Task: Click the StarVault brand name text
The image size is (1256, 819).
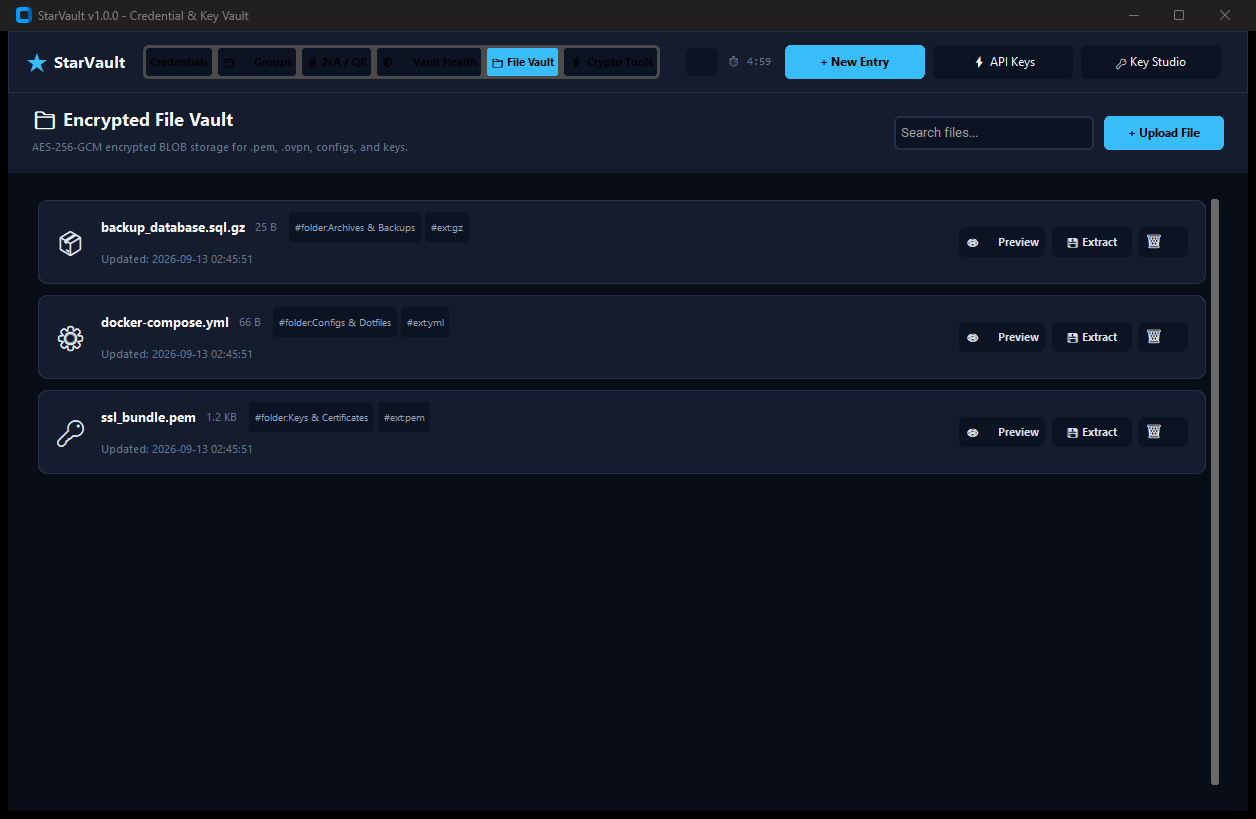Action: [x=90, y=63]
